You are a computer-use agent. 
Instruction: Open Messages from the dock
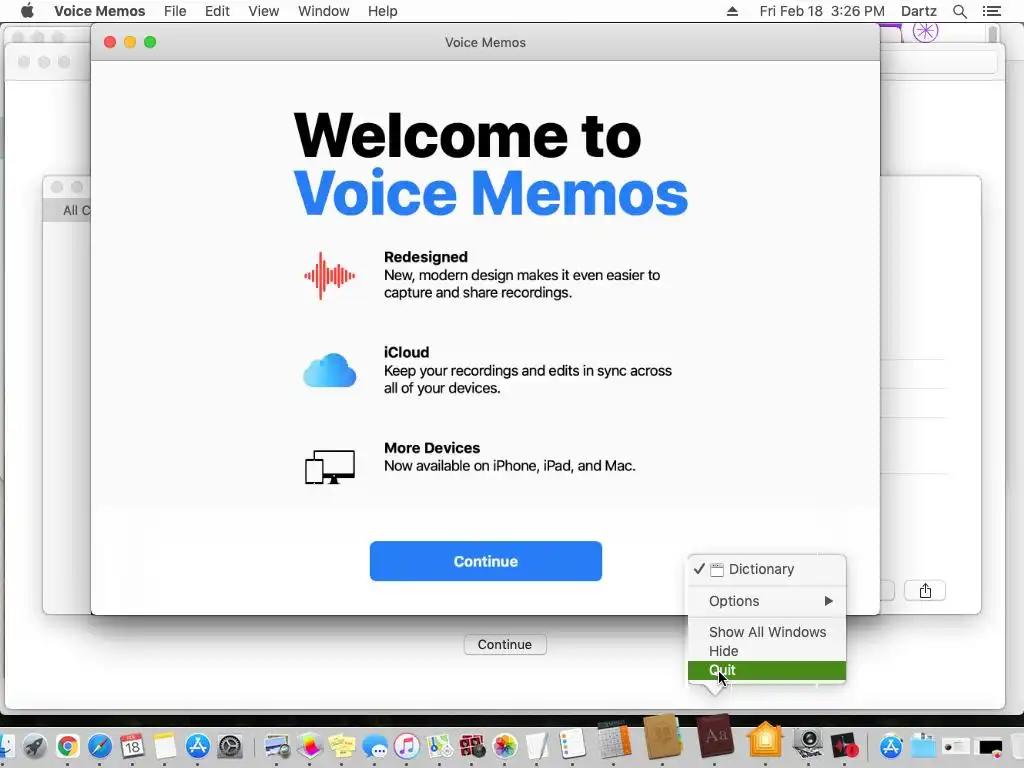pos(375,746)
